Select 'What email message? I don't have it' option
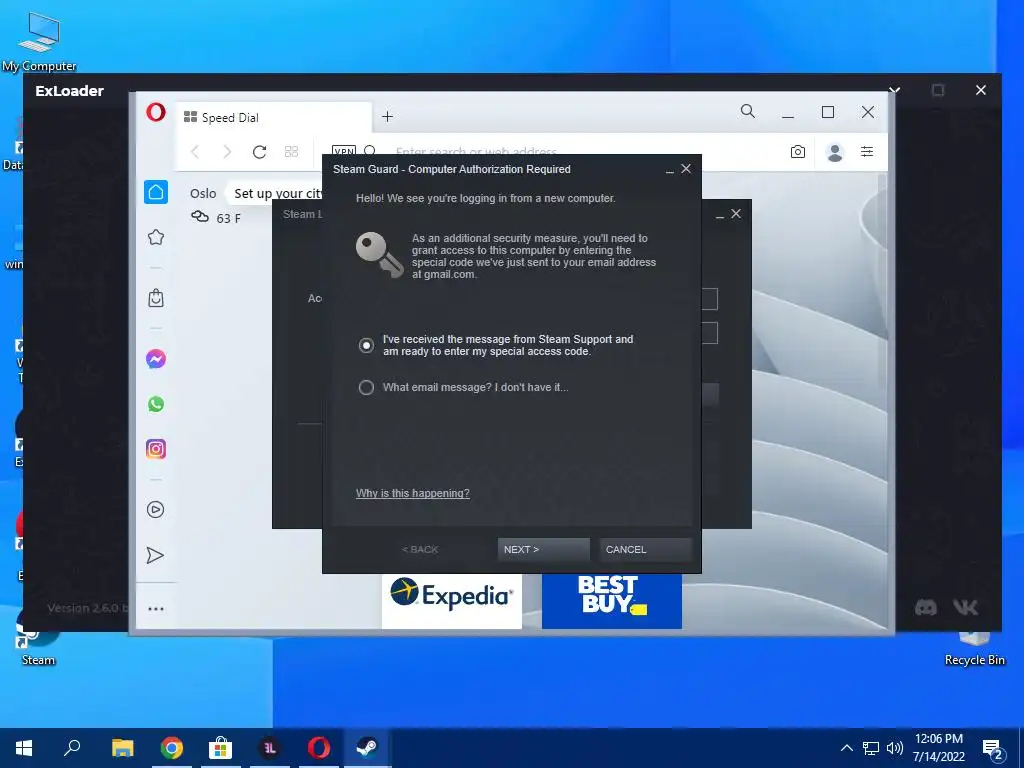This screenshot has width=1024, height=768. [x=366, y=388]
